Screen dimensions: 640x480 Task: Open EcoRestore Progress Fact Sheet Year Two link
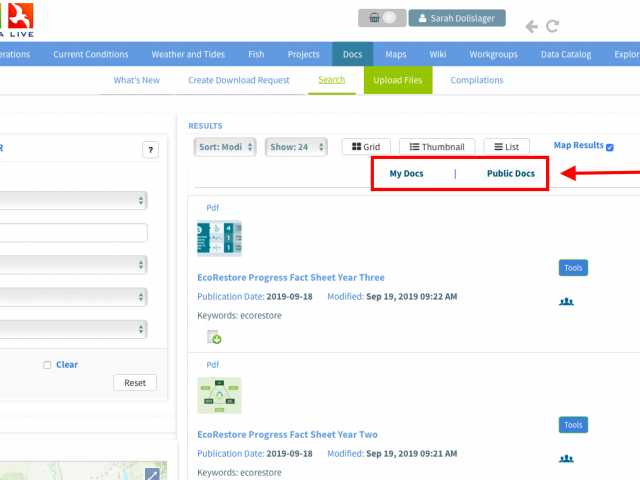point(287,435)
